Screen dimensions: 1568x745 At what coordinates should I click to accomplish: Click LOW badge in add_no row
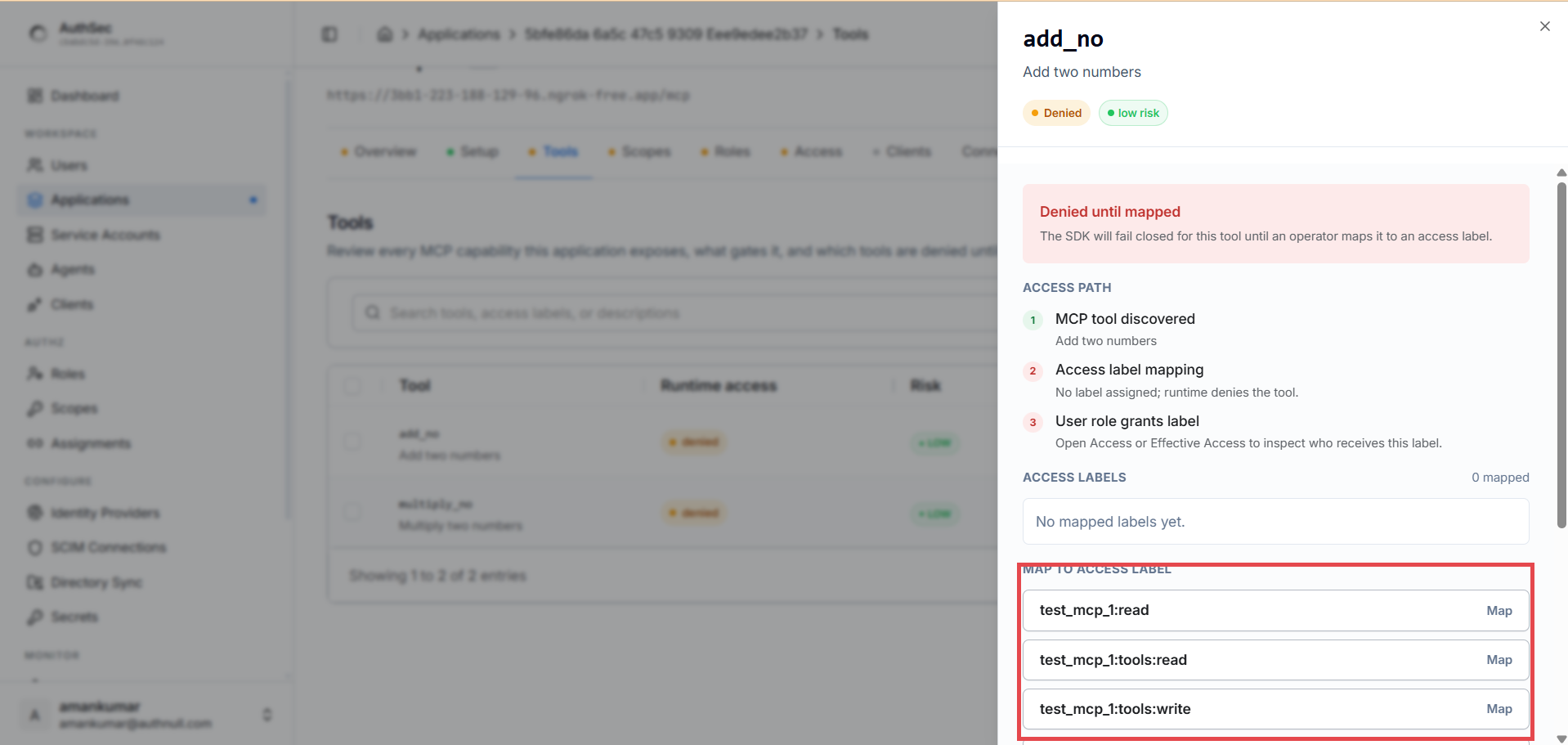click(x=934, y=442)
